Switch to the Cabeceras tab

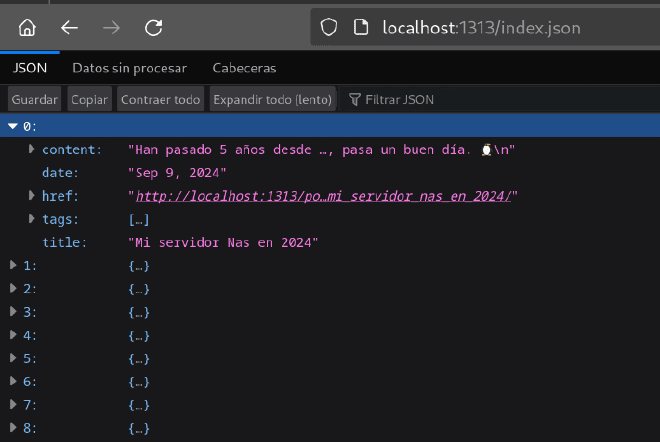click(245, 68)
